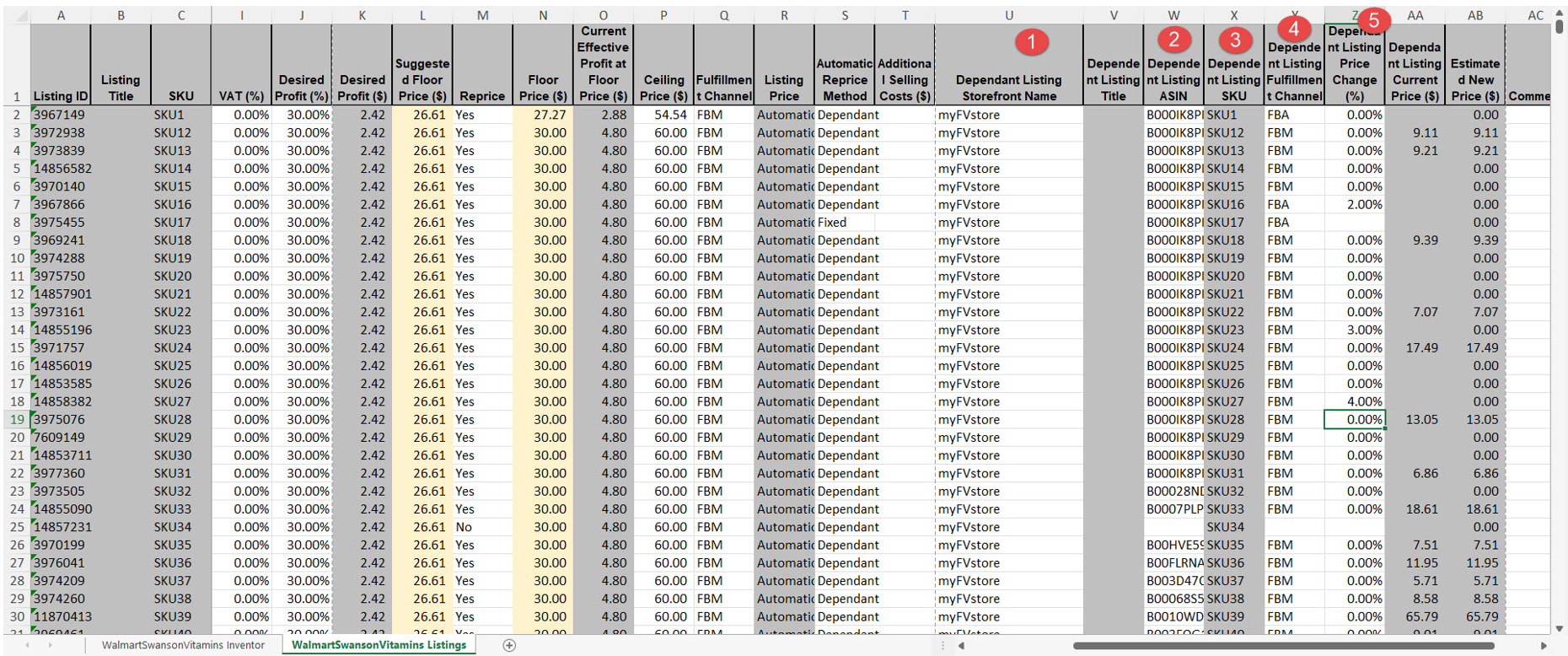This screenshot has width=1568, height=656.
Task: Select Listing ID cell 11870413
Action: 61,617
